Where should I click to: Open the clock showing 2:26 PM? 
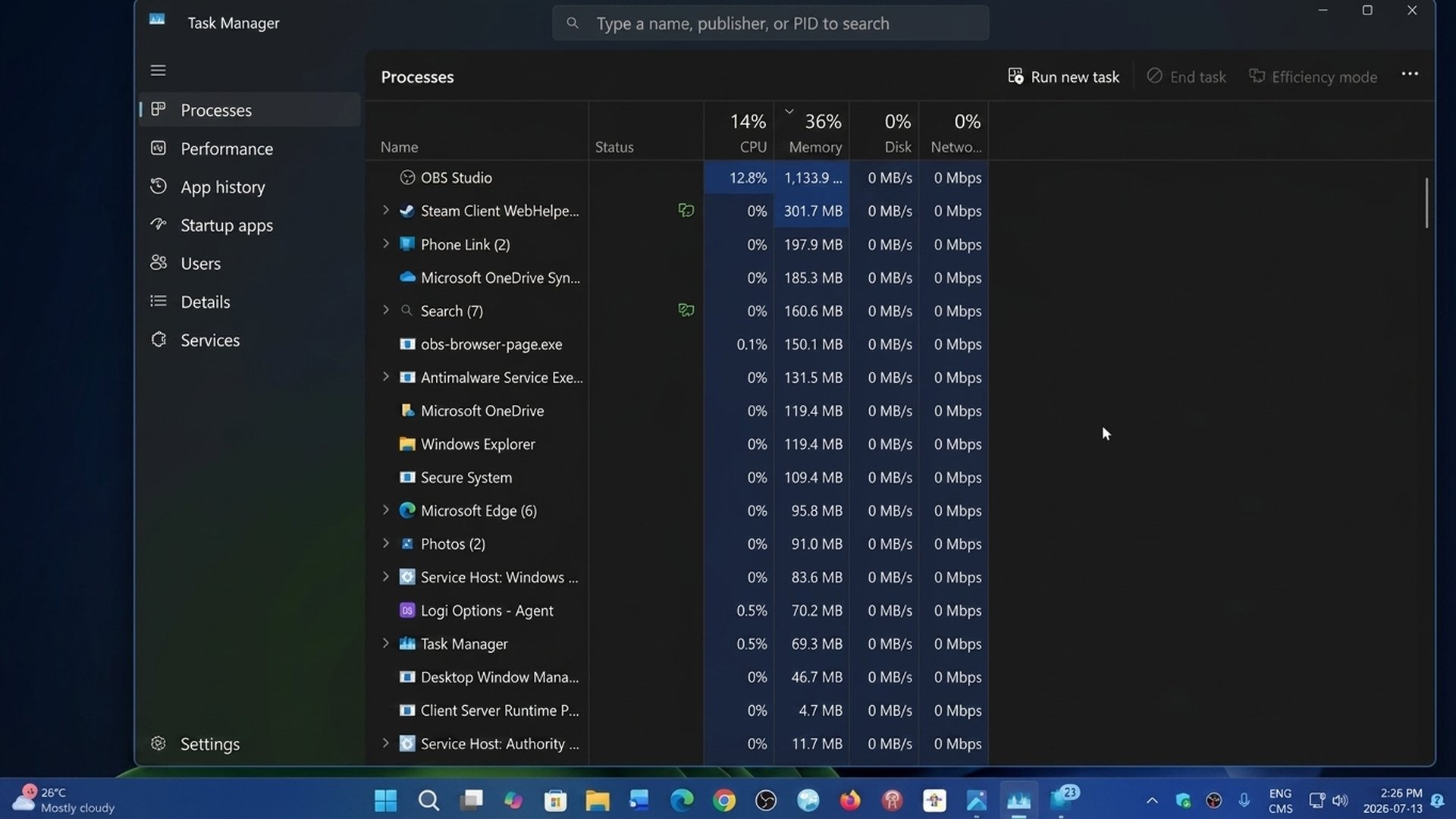click(x=1392, y=800)
